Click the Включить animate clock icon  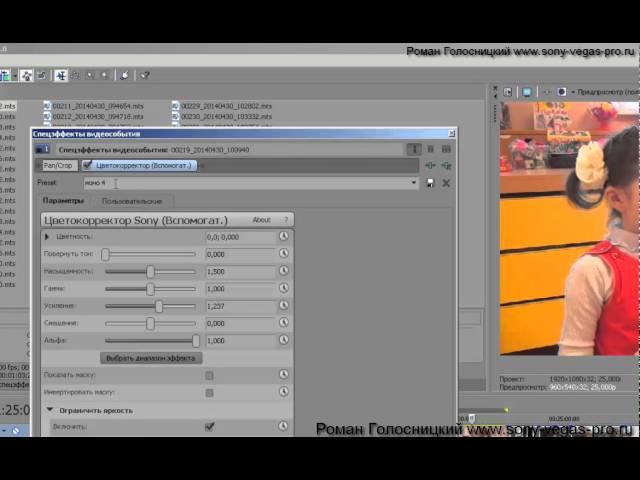click(284, 426)
